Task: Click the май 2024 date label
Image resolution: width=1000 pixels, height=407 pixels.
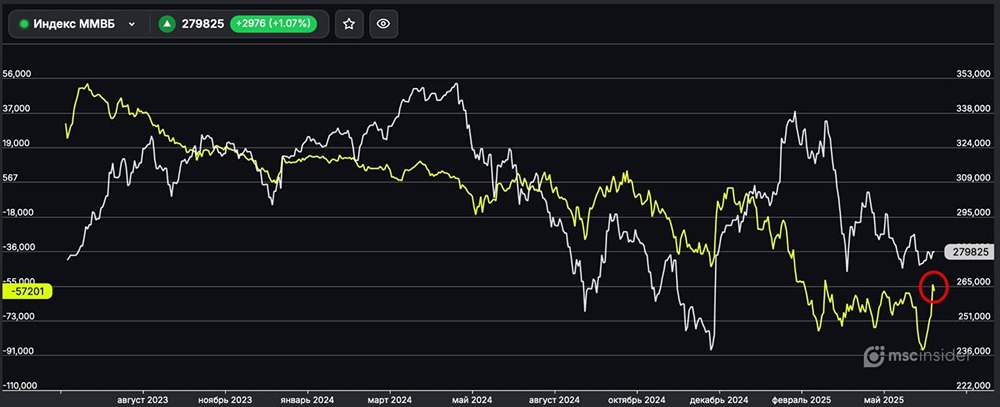Action: (x=472, y=400)
